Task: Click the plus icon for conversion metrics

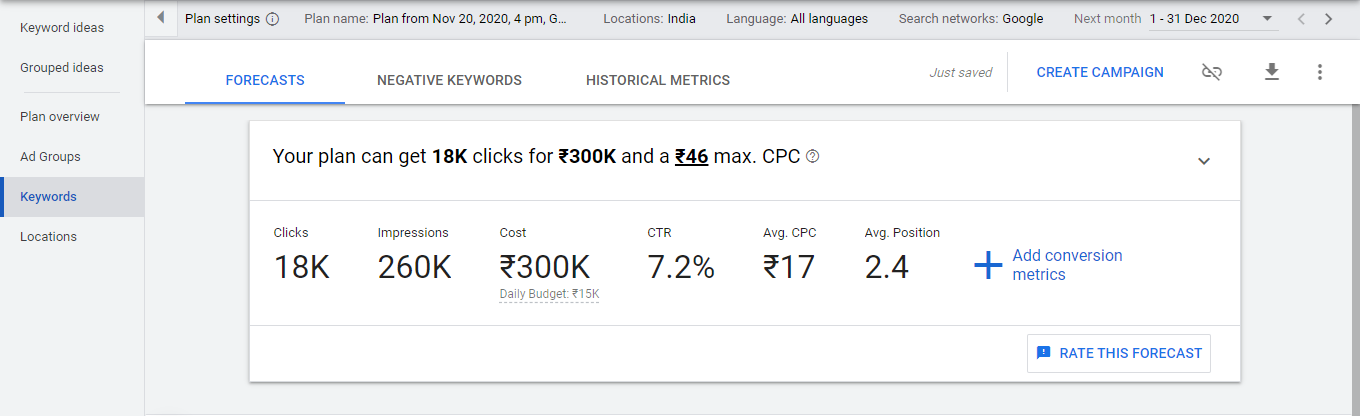Action: coord(988,265)
